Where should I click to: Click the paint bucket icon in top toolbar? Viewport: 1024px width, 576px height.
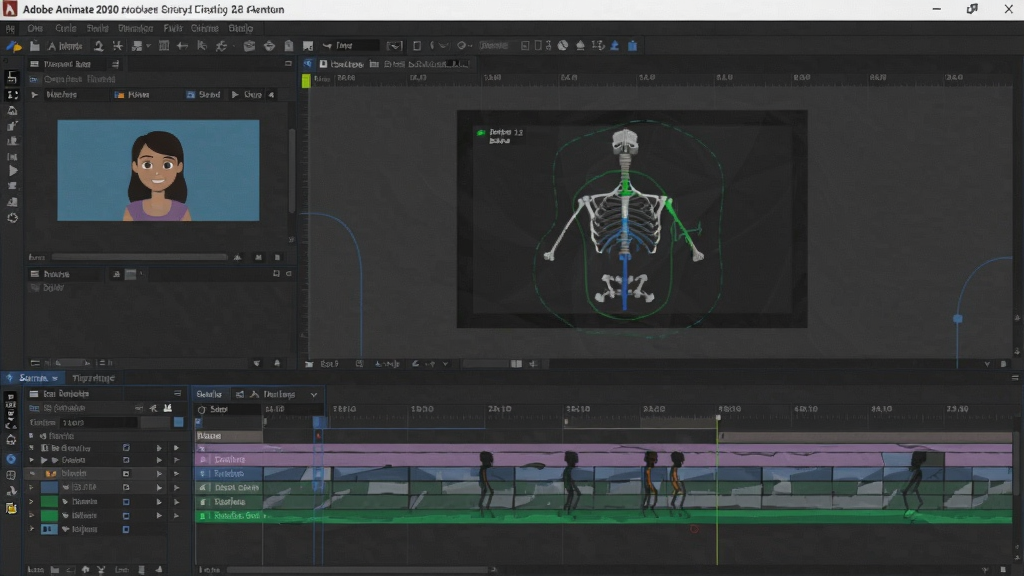click(269, 46)
